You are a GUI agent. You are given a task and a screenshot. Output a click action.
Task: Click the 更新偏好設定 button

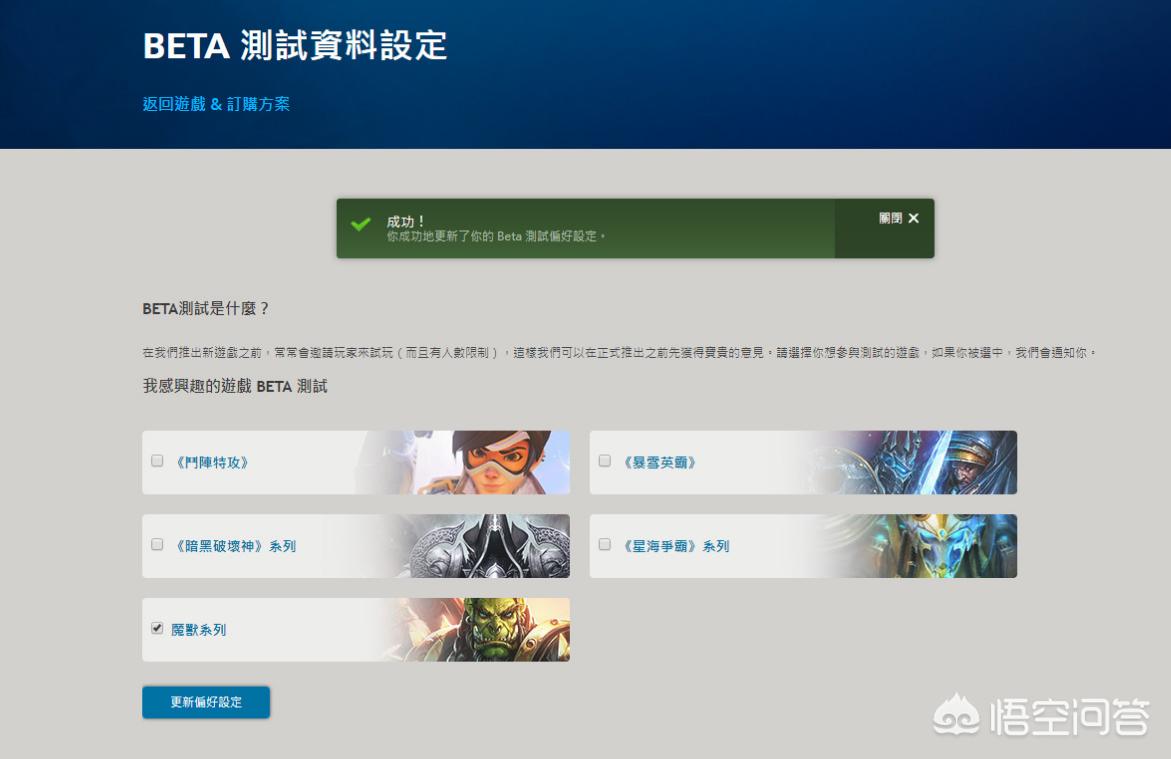coord(206,702)
